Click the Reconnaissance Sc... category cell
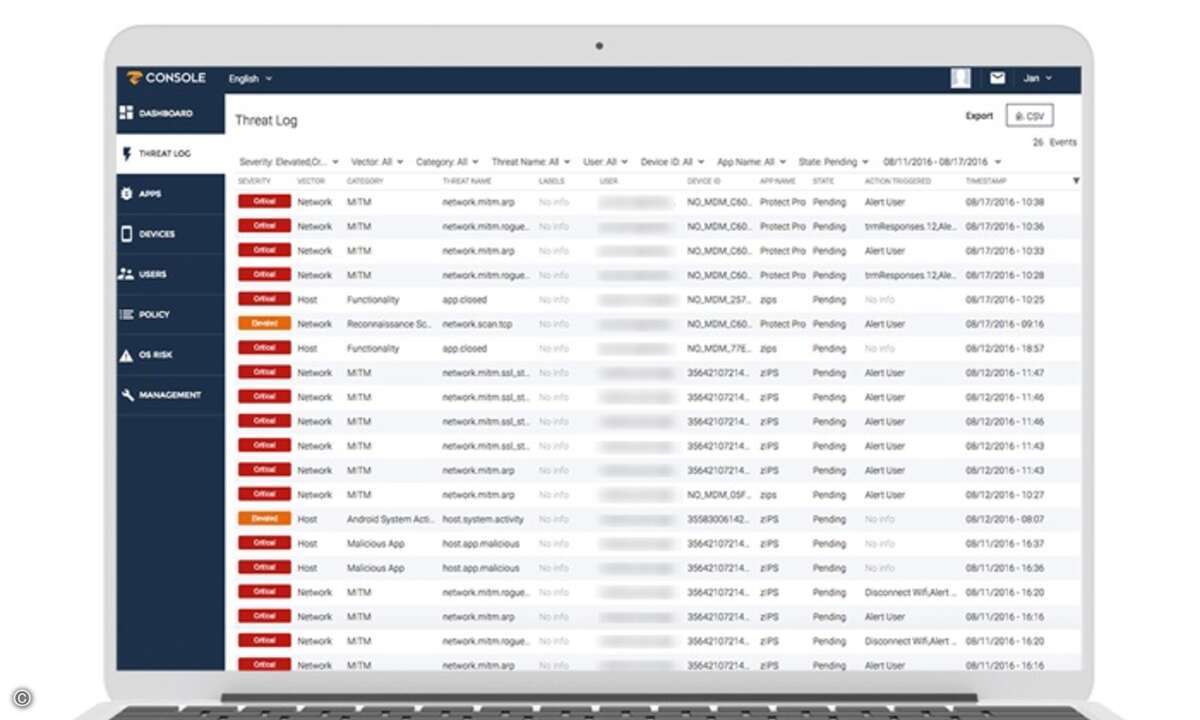This screenshot has height=720, width=1200. [x=390, y=324]
